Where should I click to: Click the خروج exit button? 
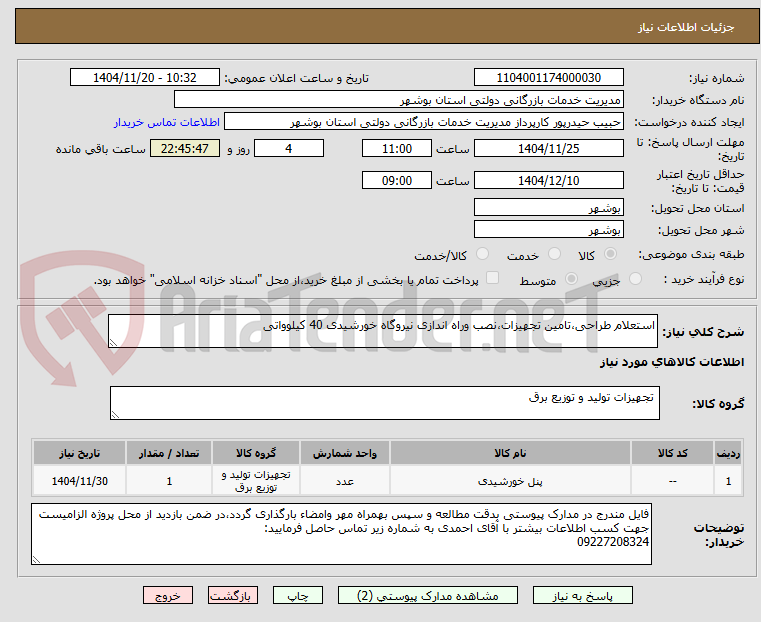coord(168,595)
